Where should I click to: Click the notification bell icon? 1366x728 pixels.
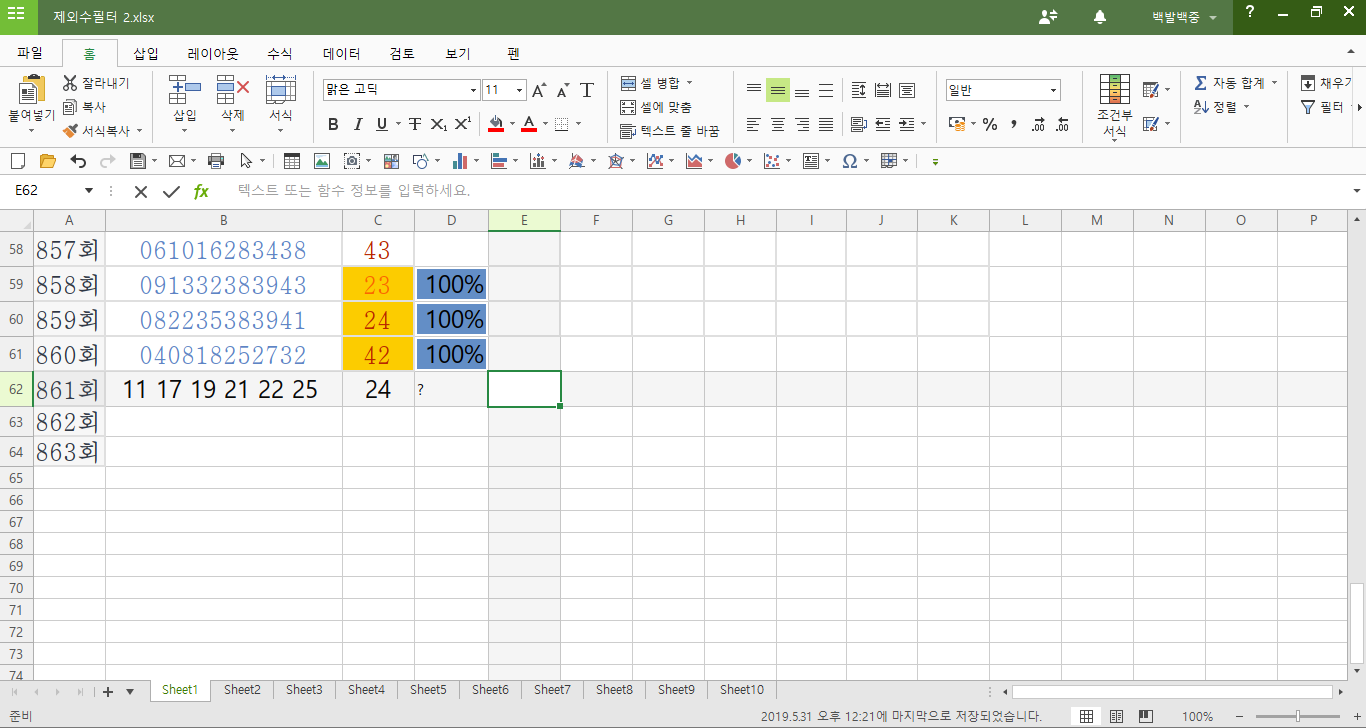(x=1100, y=17)
